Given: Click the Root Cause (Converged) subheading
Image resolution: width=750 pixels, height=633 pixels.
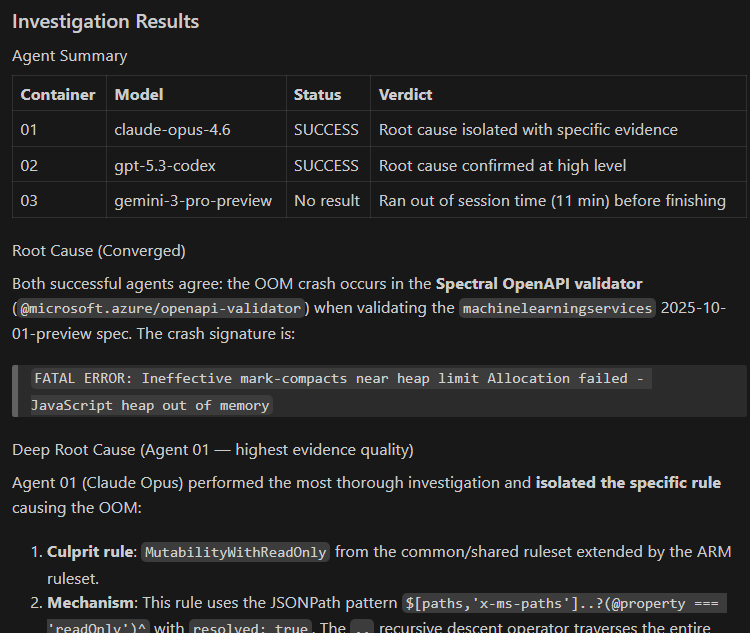Looking at the screenshot, I should tap(99, 250).
